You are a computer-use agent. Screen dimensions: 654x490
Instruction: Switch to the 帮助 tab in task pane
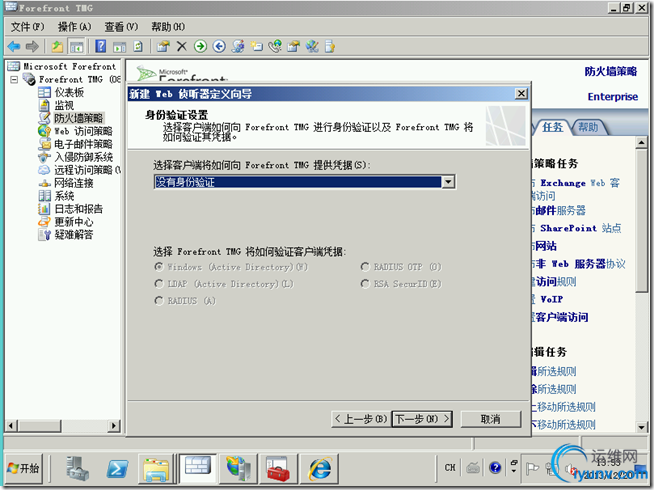588,127
